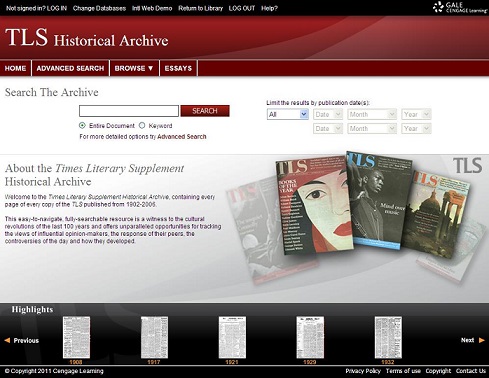Click the Log In link
The height and width of the screenshot is (378, 489).
[57, 8]
